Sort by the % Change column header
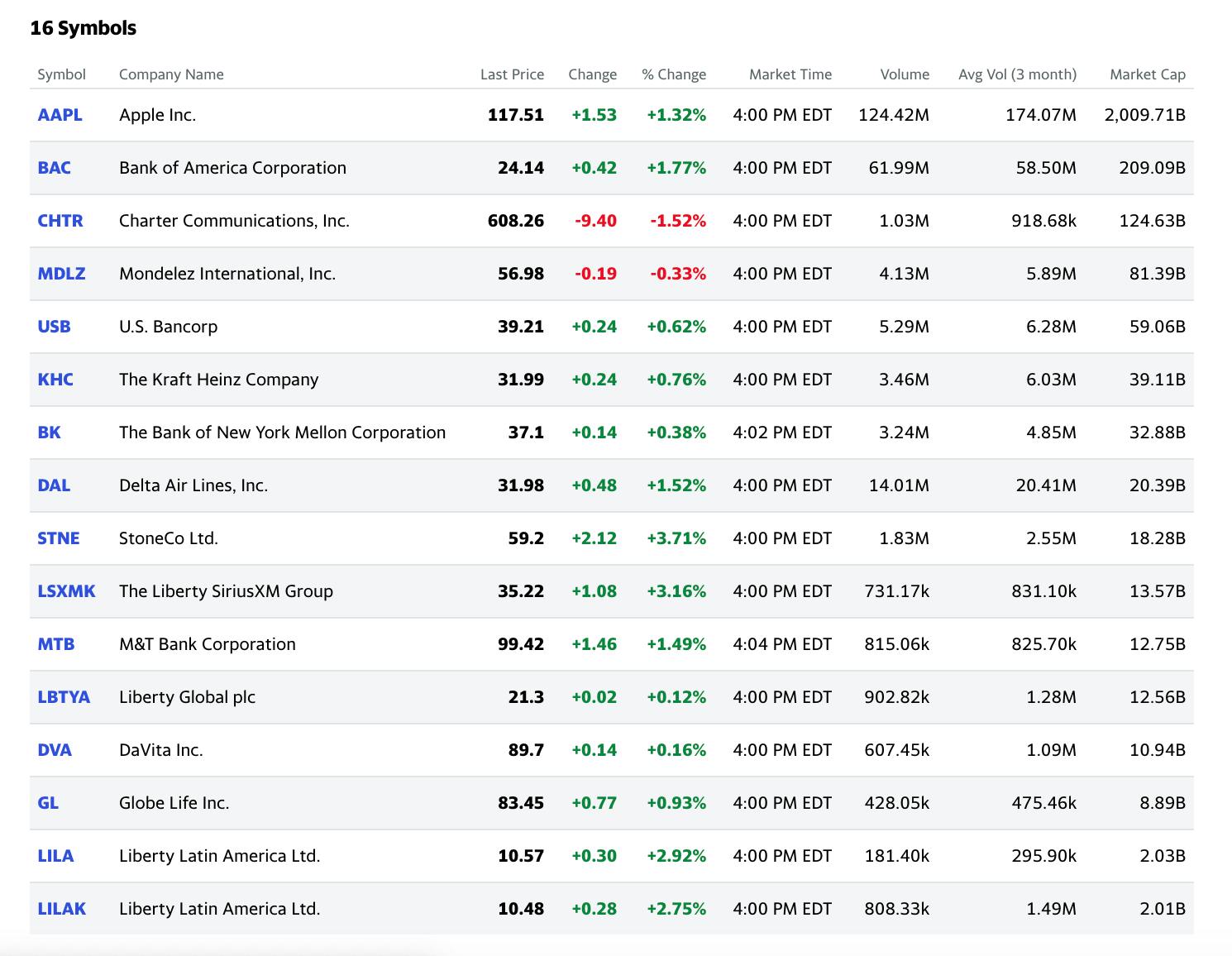This screenshot has height=956, width=1232. 674,74
